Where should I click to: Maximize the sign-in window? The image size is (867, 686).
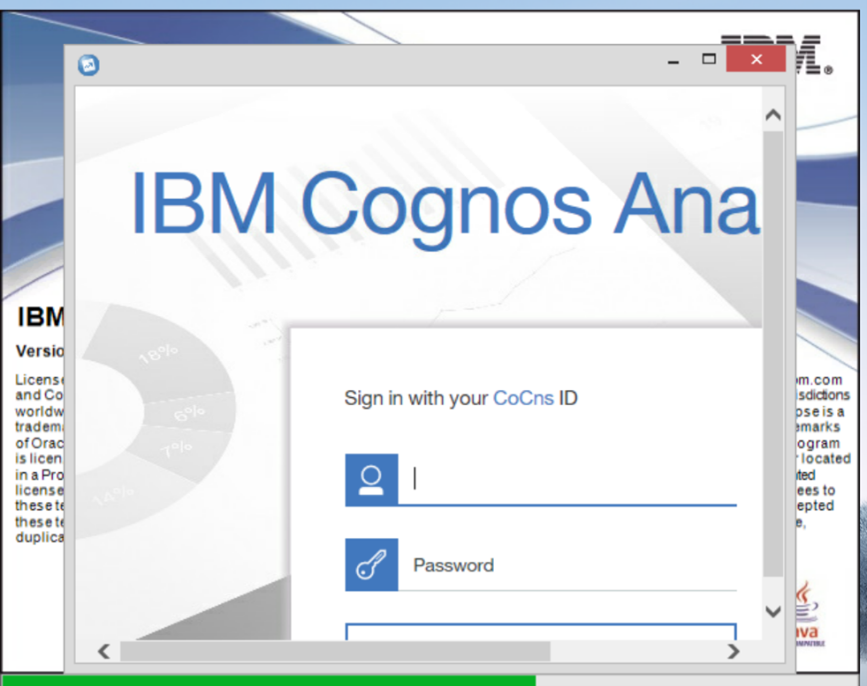709,59
